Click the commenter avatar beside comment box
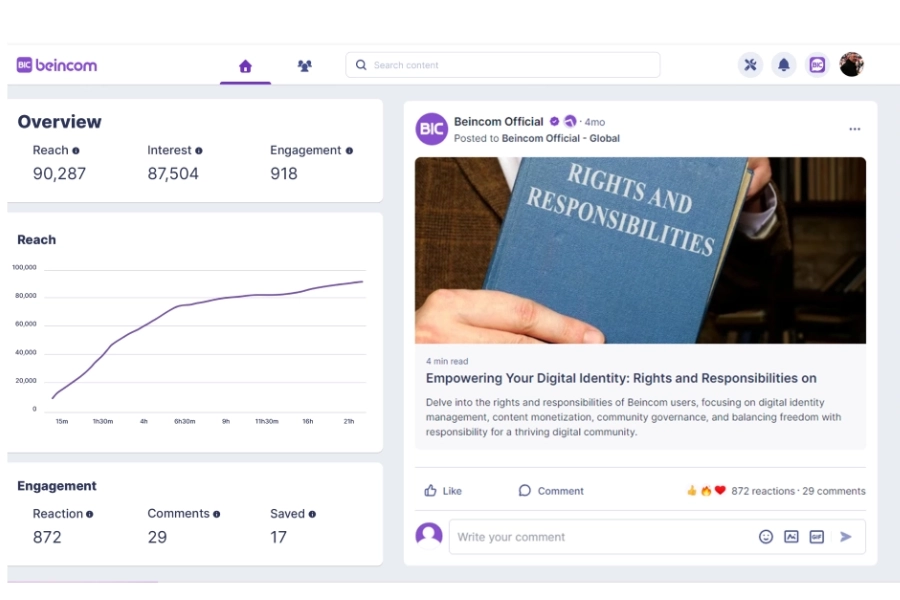Screen dimensions: 900x600 [429, 536]
